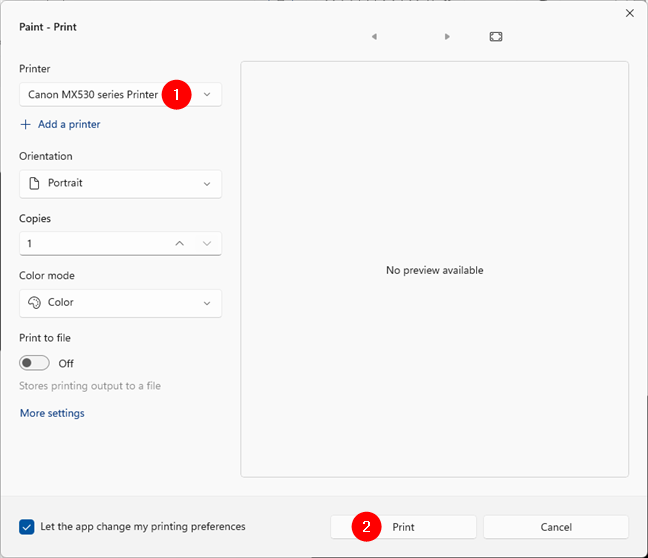Click the Color mode section label
Image resolution: width=648 pixels, height=558 pixels.
pos(47,276)
